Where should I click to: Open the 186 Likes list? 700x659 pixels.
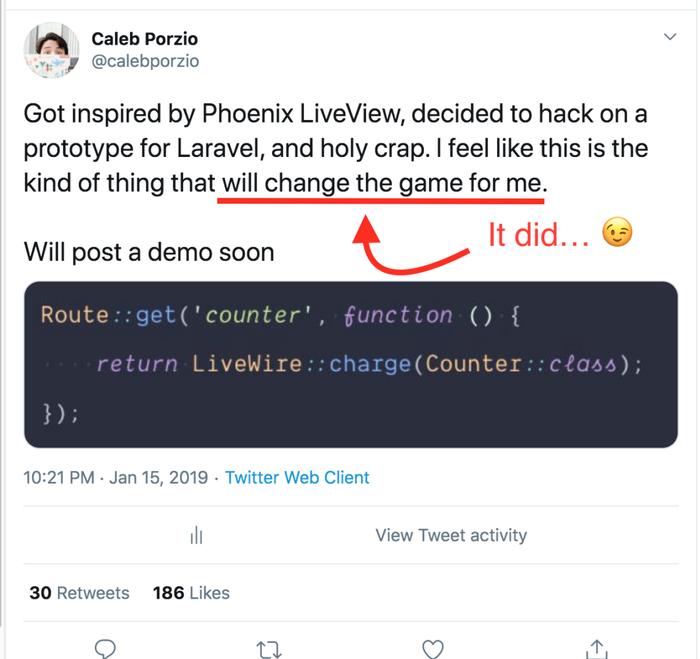191,593
